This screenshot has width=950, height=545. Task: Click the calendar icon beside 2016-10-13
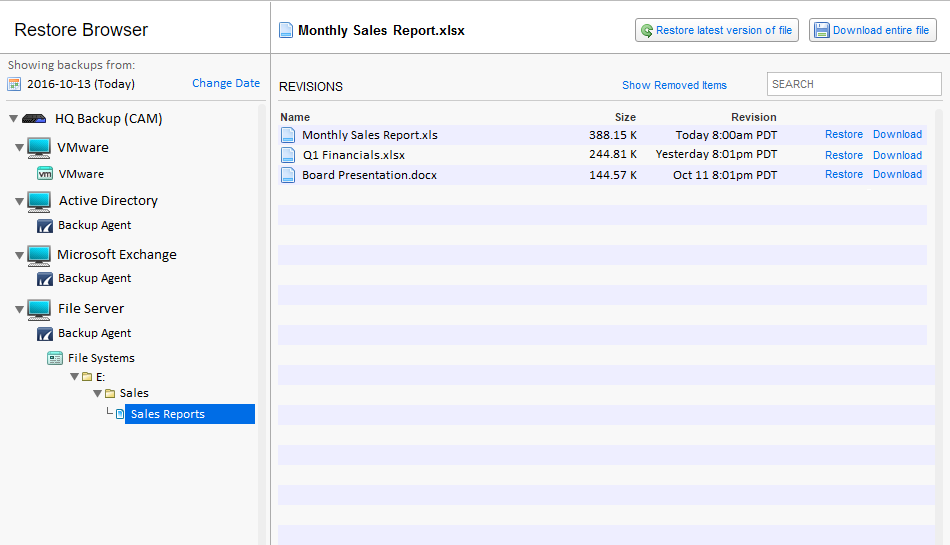[x=14, y=84]
